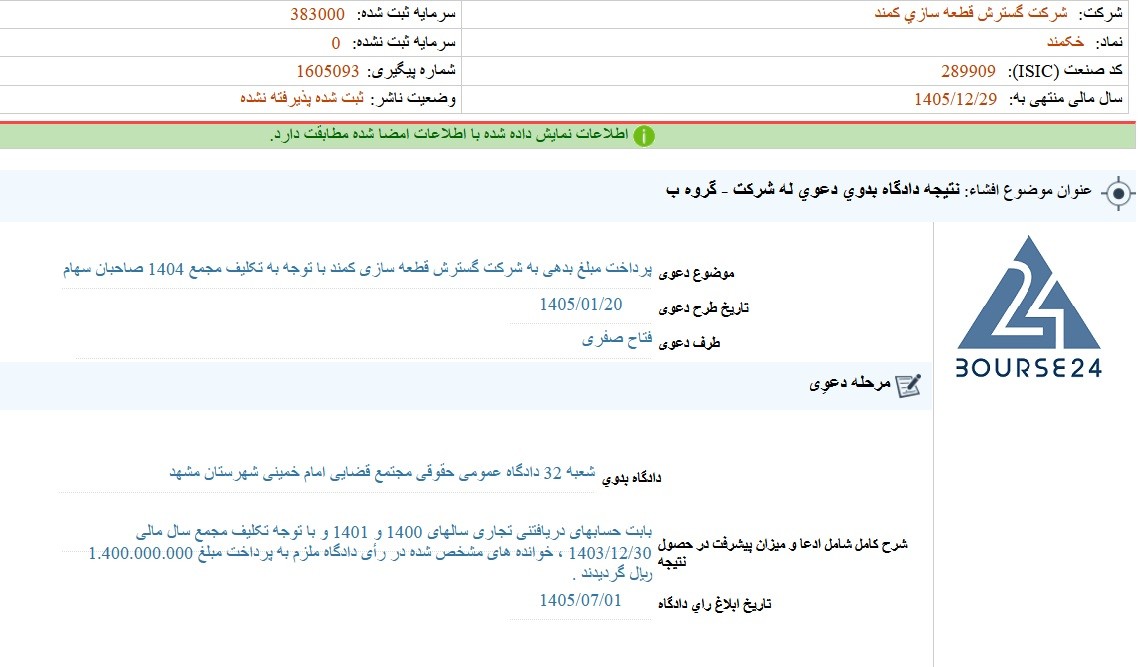Click the label وضعیت ناشر
The image size is (1140, 667).
(412, 99)
